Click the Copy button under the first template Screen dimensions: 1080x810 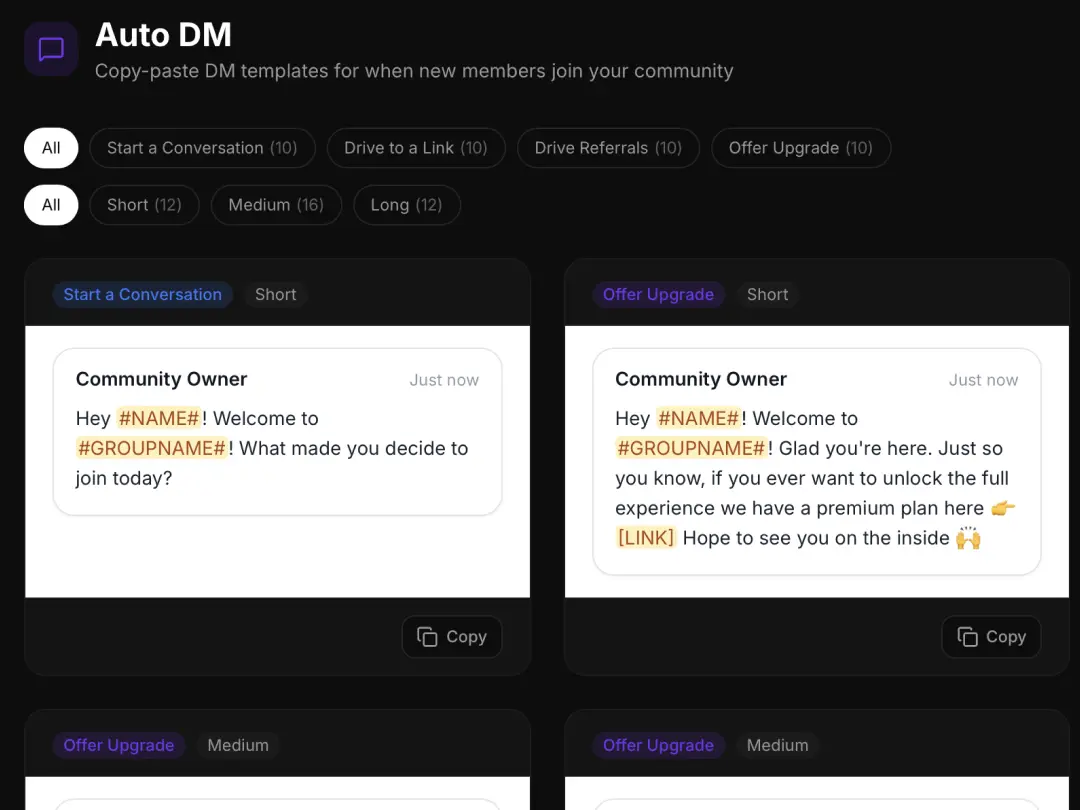[x=451, y=636]
